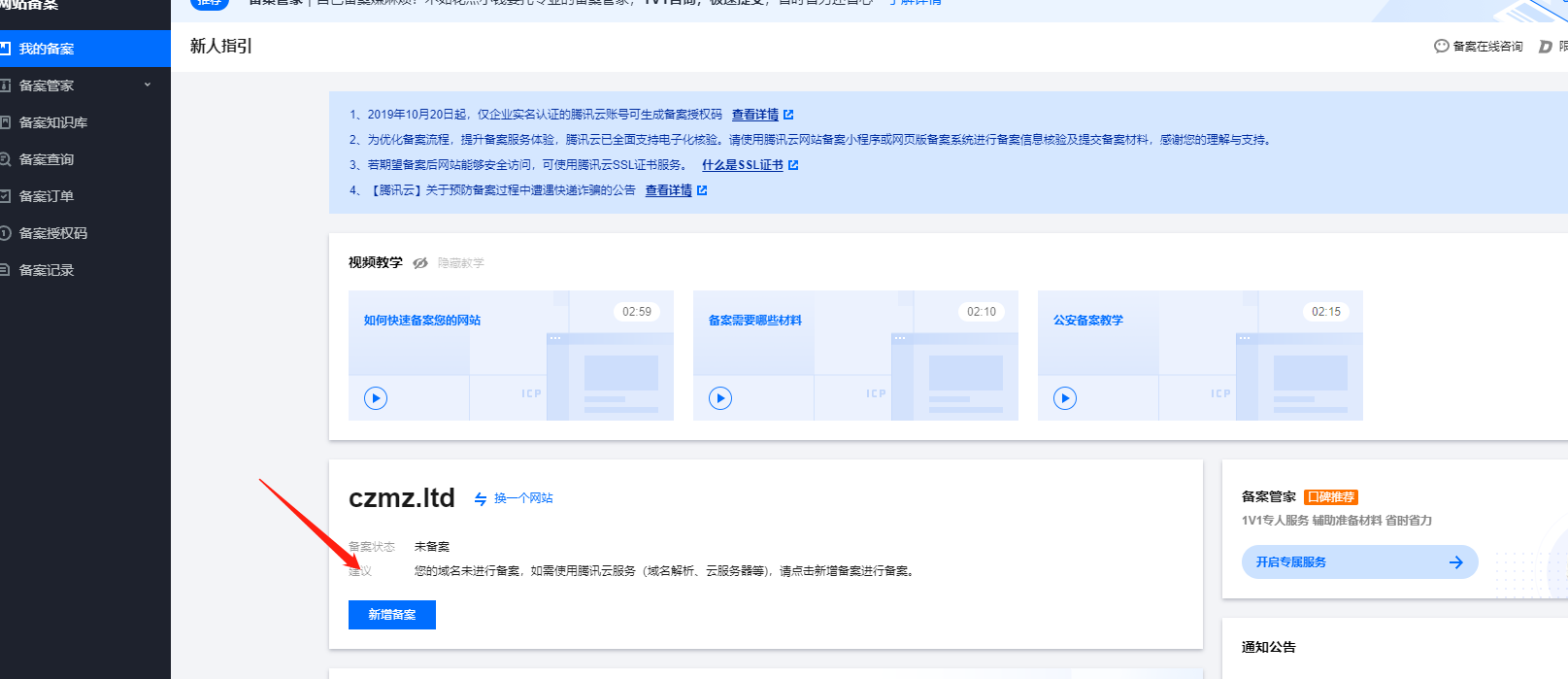Click the 新增备案 button
1568x679 pixels.
click(392, 615)
